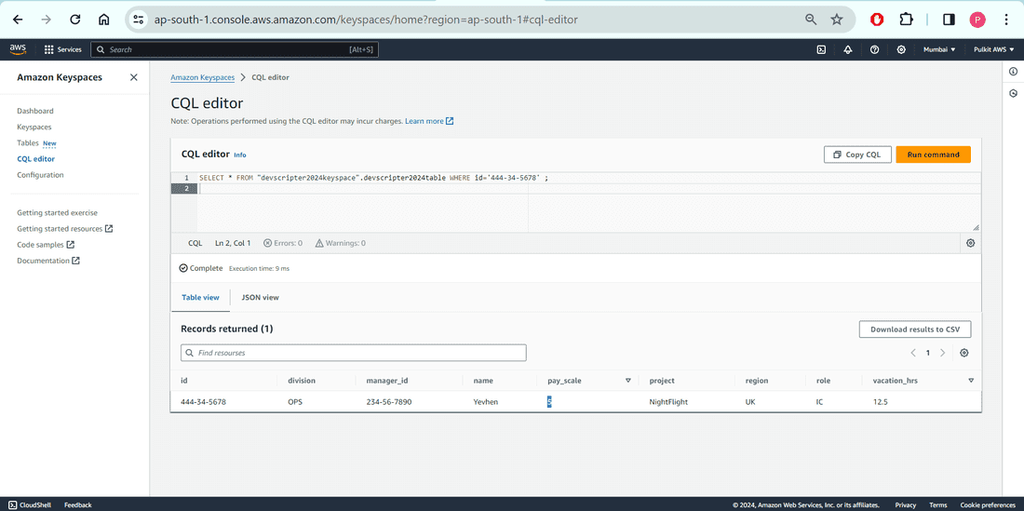Screen dimensions: 1024x511
Task: Click the AWS top search box
Action: [x=234, y=50]
